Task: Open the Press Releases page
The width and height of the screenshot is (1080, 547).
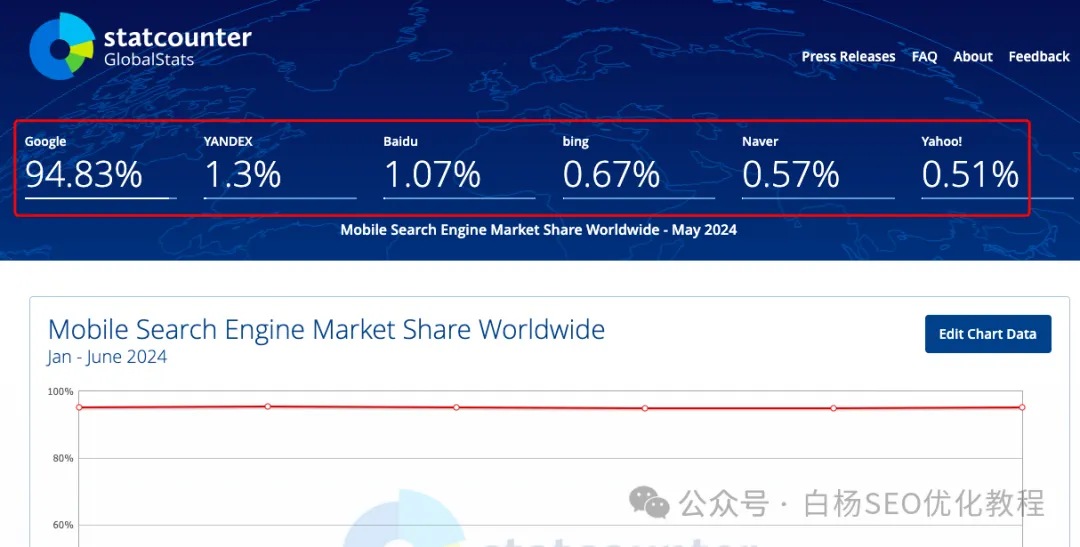Action: click(848, 56)
